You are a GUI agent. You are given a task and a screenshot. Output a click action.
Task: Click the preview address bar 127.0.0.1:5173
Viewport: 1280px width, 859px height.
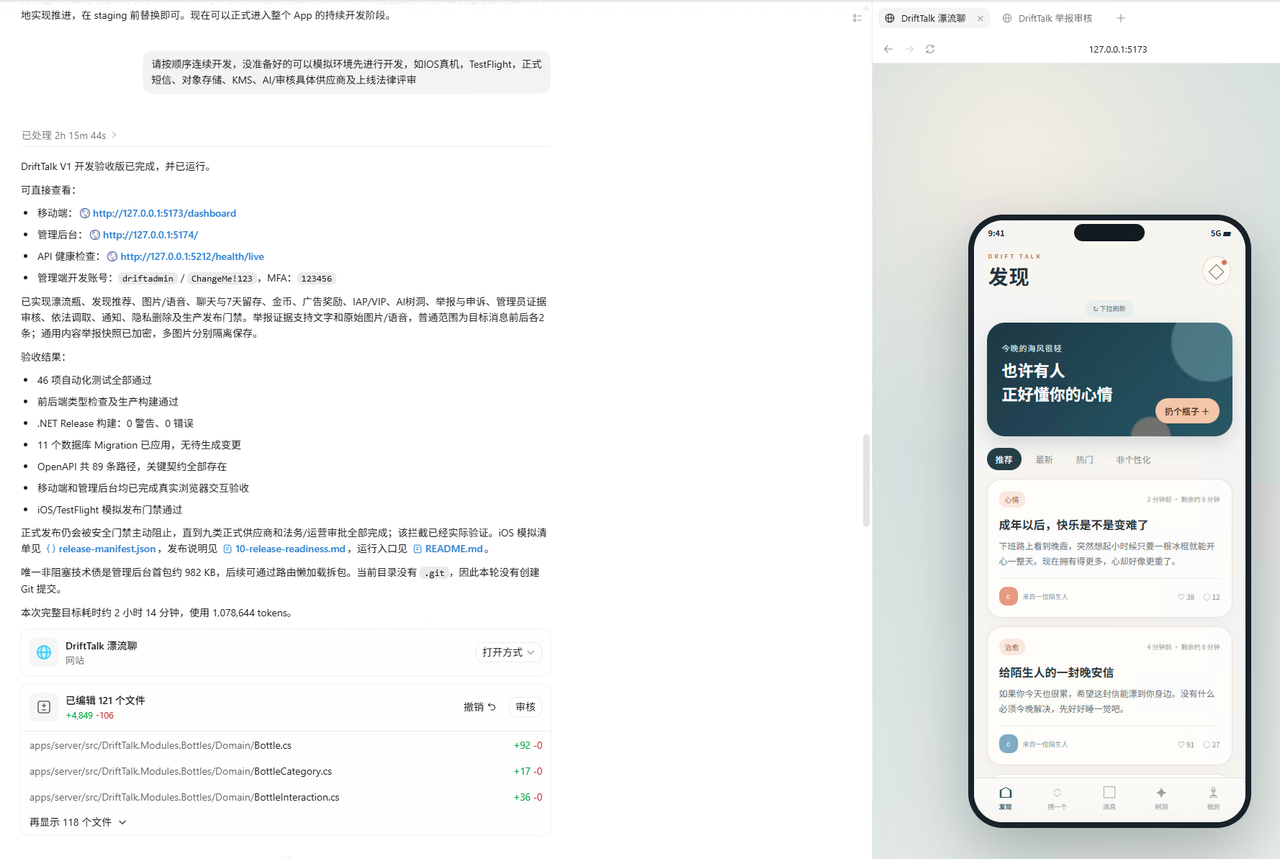click(x=1118, y=49)
